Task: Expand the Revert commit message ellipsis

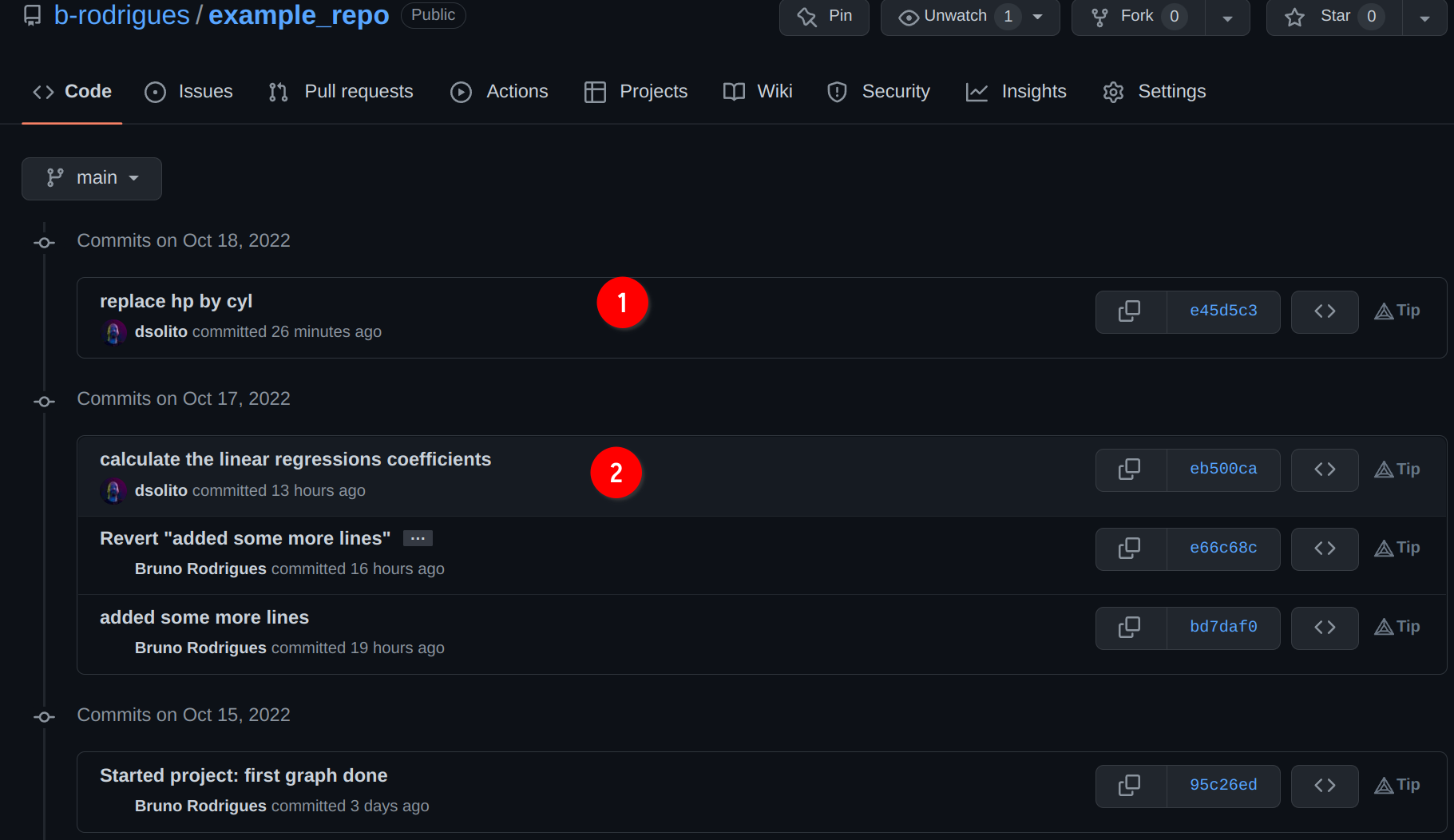Action: click(x=418, y=538)
